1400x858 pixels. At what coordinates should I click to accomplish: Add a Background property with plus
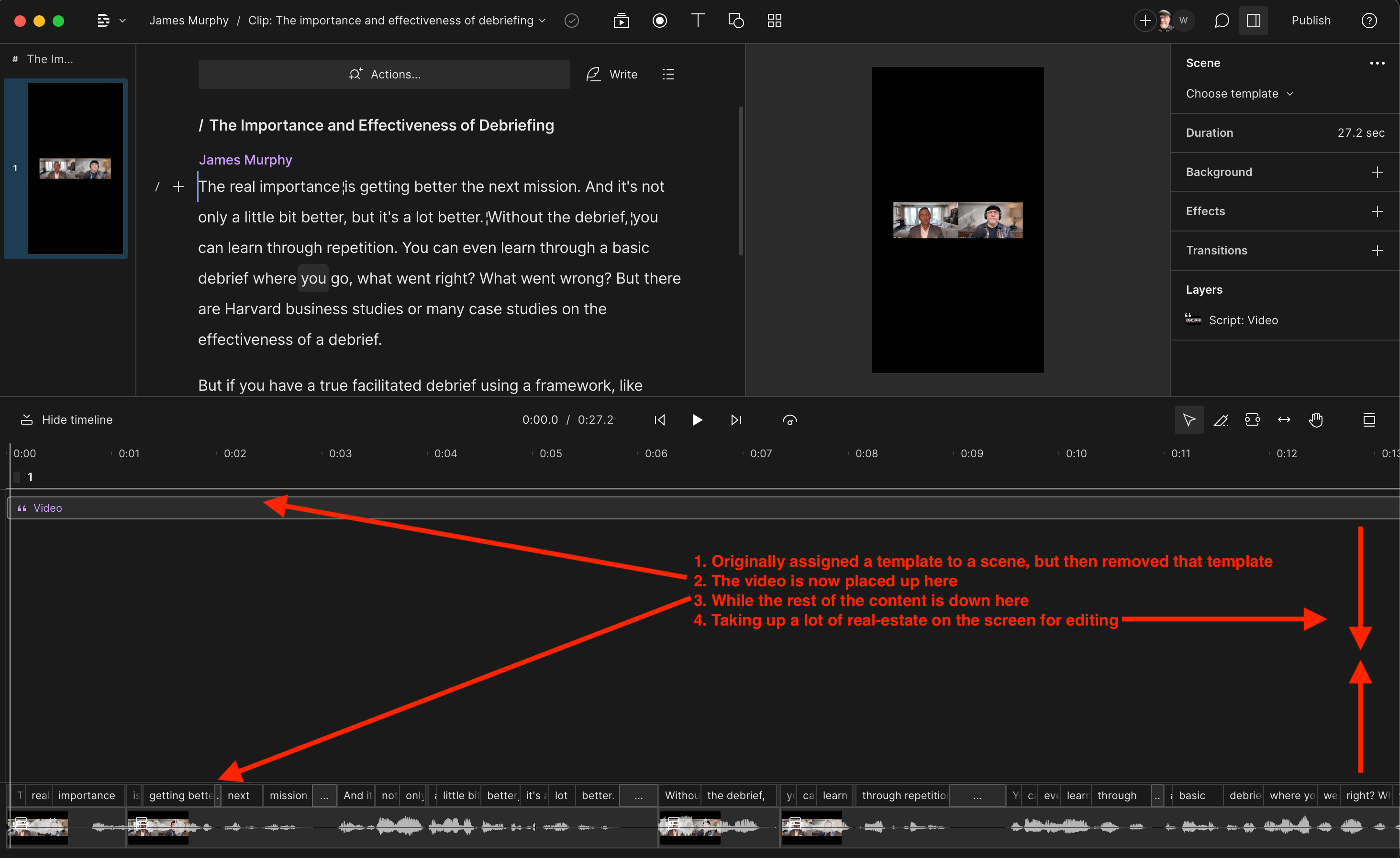pos(1377,172)
